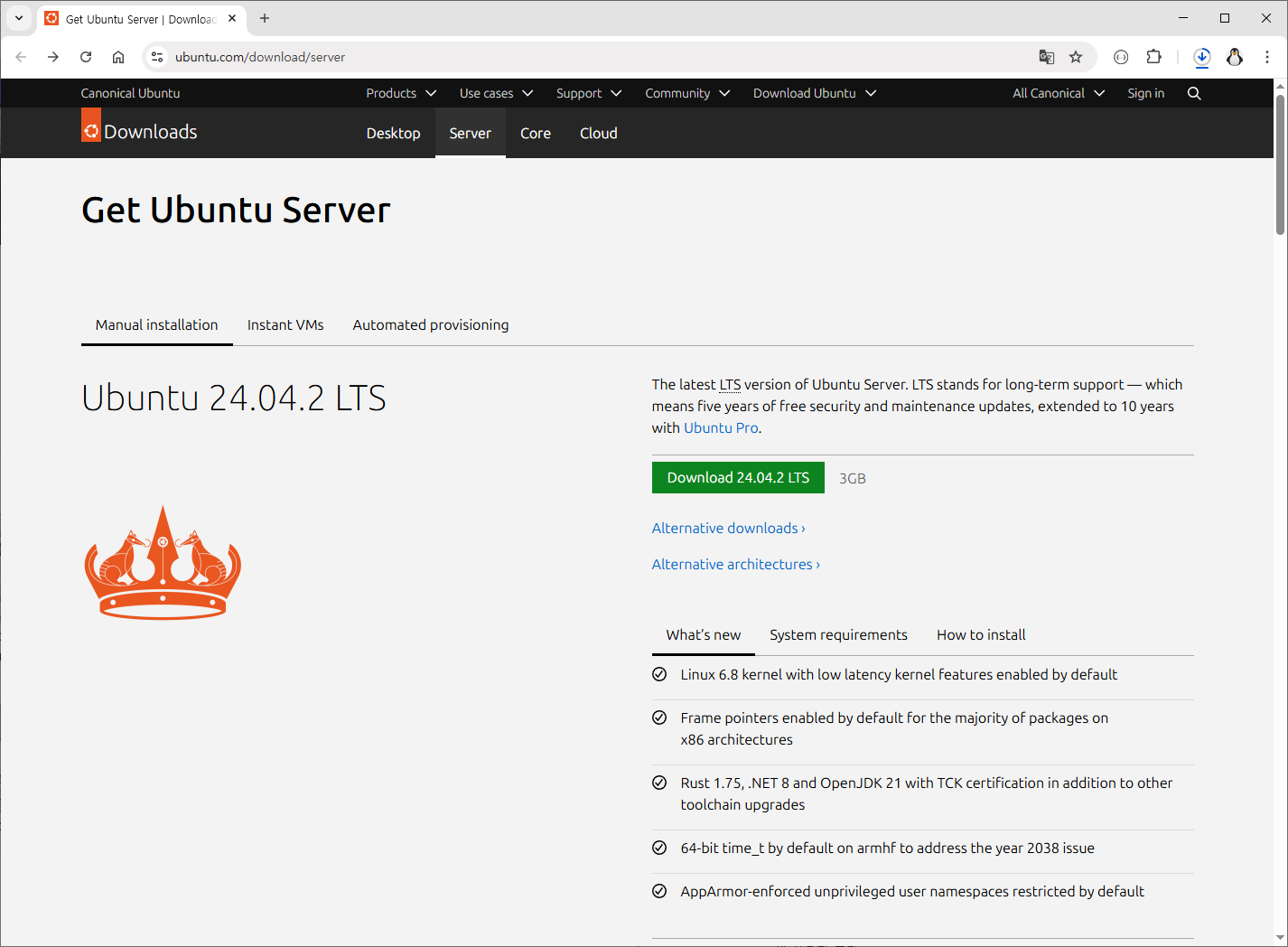The height and width of the screenshot is (947, 1288).
Task: Click the orange Ubuntu logo by Downloads
Action: (x=91, y=126)
